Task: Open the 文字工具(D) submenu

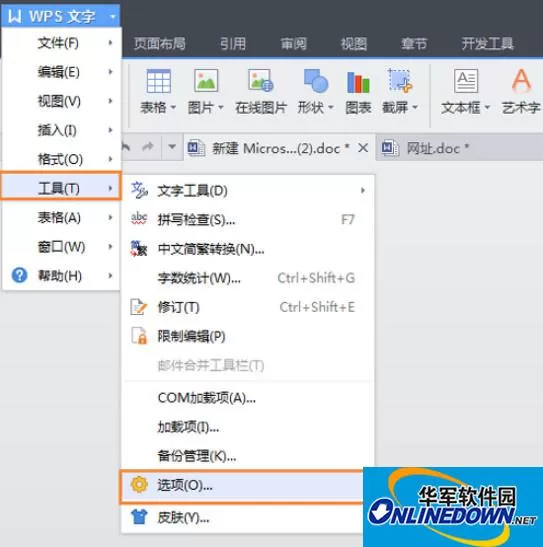Action: [x=248, y=191]
